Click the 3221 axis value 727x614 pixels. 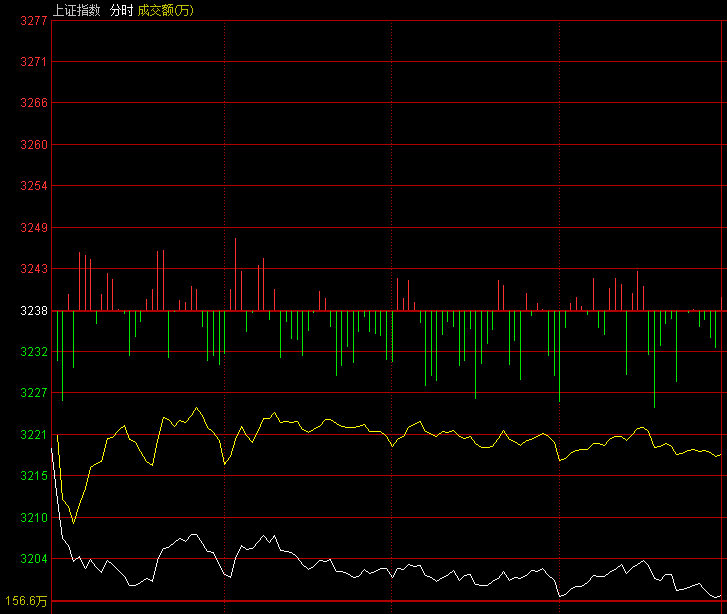(34, 435)
